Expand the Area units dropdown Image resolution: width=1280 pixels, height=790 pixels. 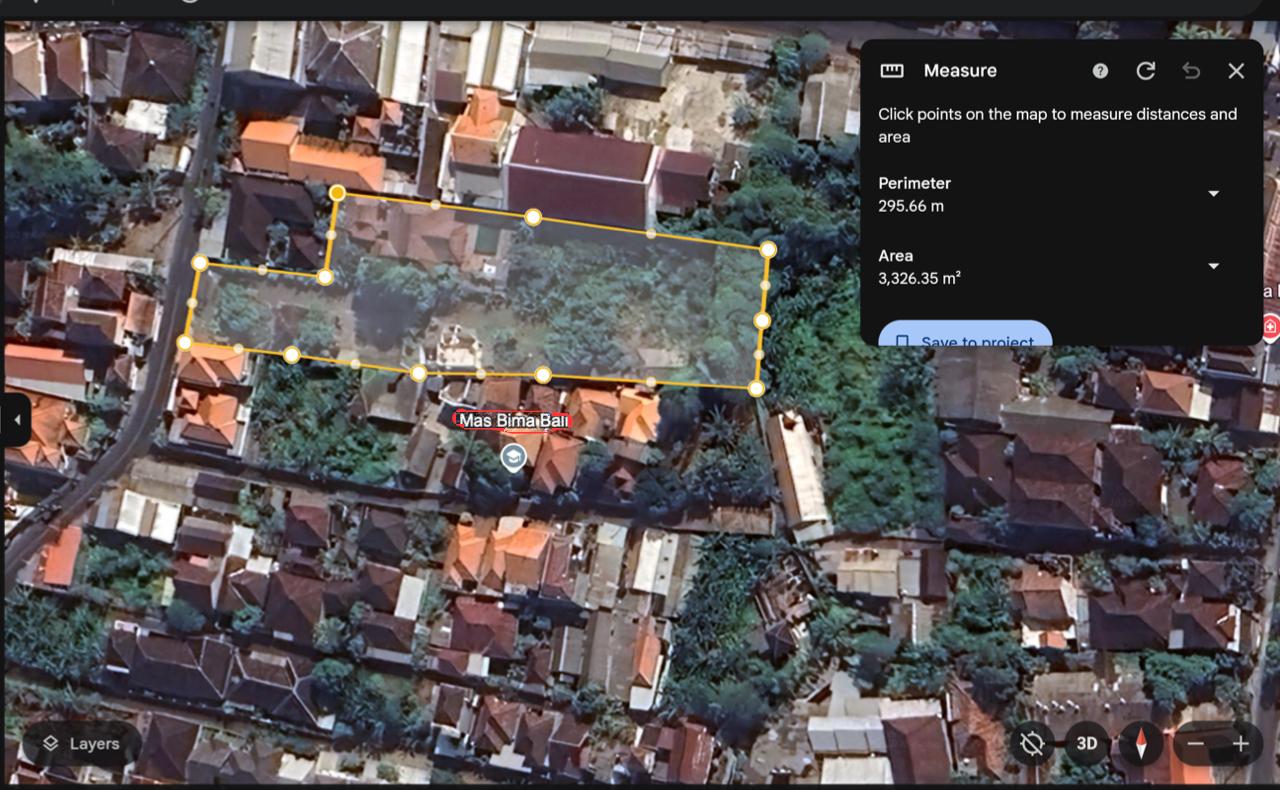point(1213,266)
